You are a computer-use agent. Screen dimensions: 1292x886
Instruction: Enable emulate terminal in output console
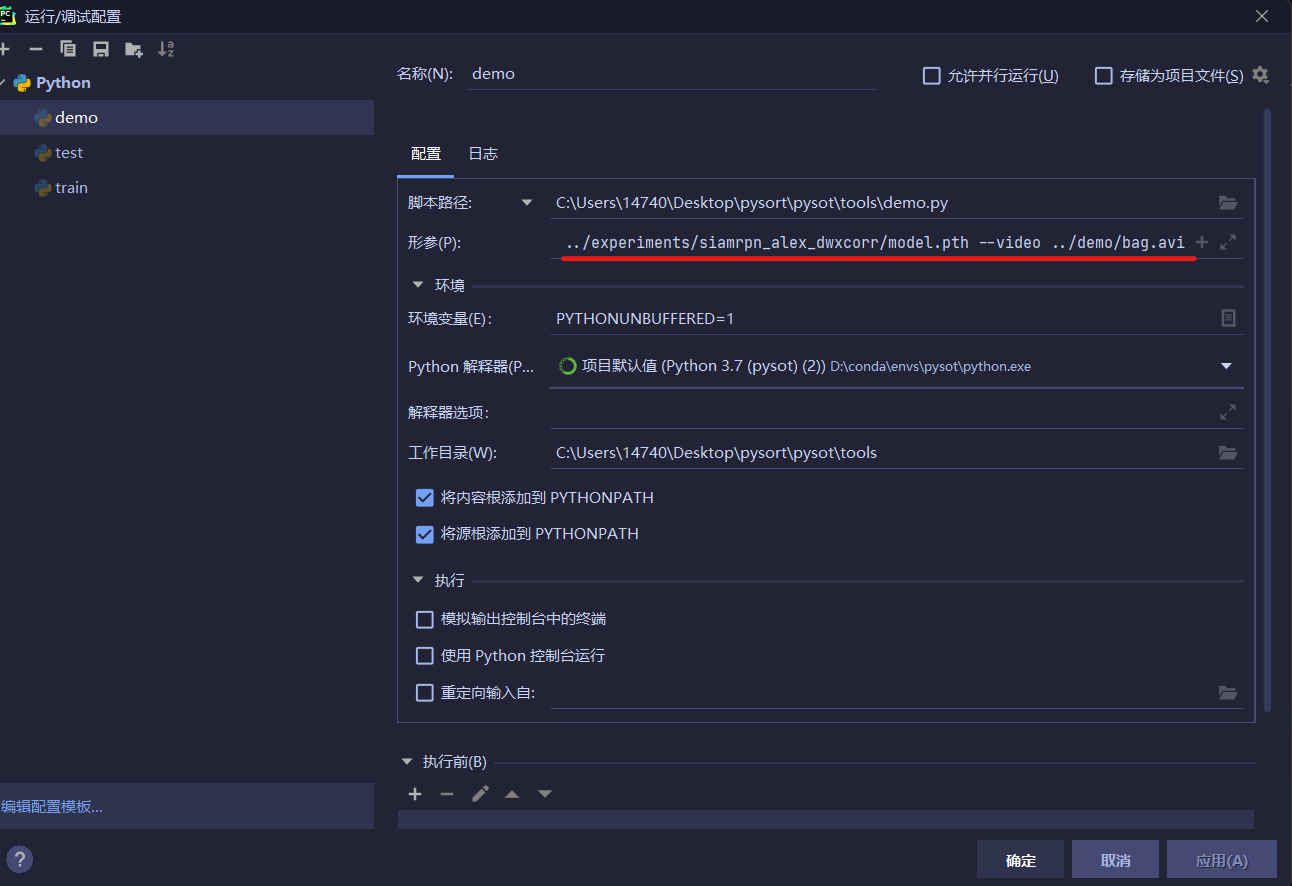click(x=425, y=619)
